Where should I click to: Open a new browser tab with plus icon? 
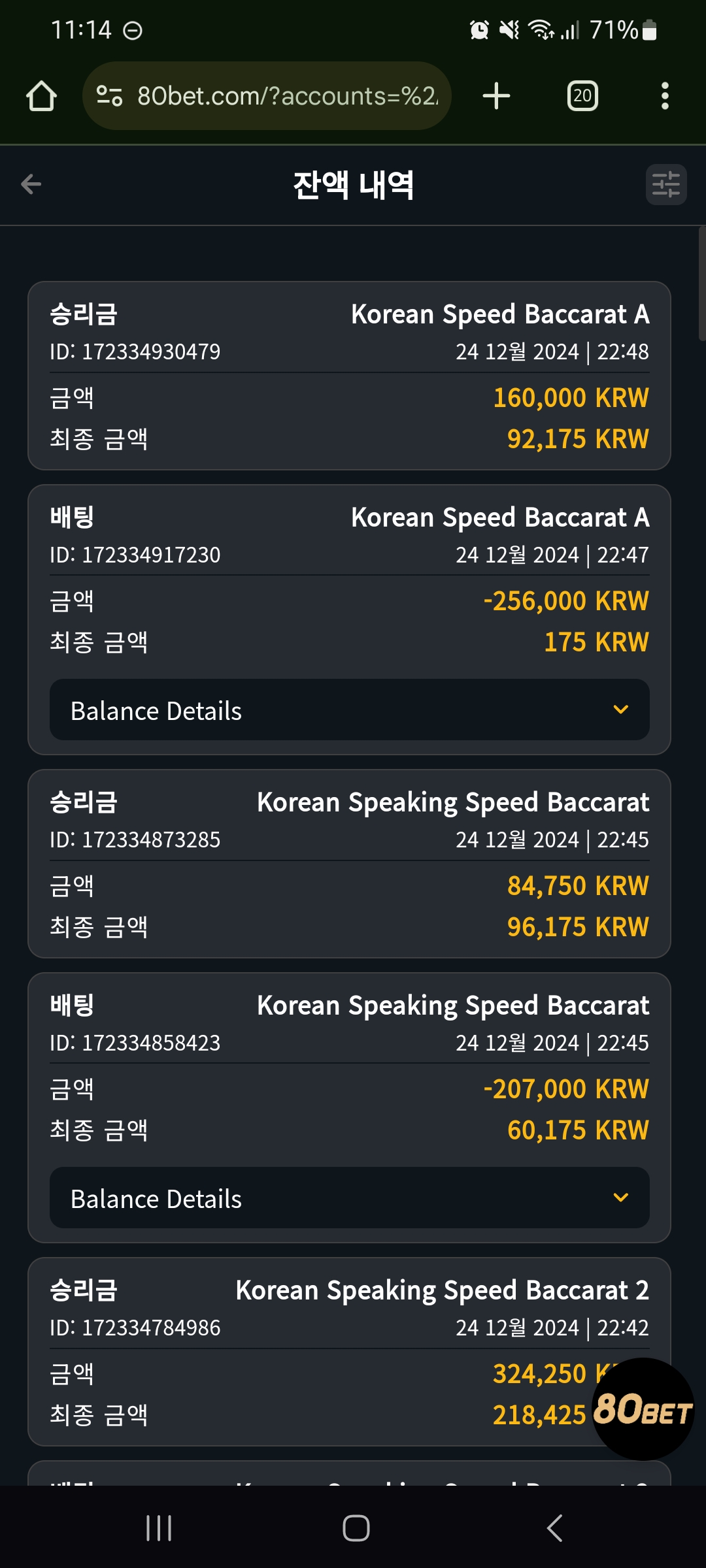(x=496, y=96)
